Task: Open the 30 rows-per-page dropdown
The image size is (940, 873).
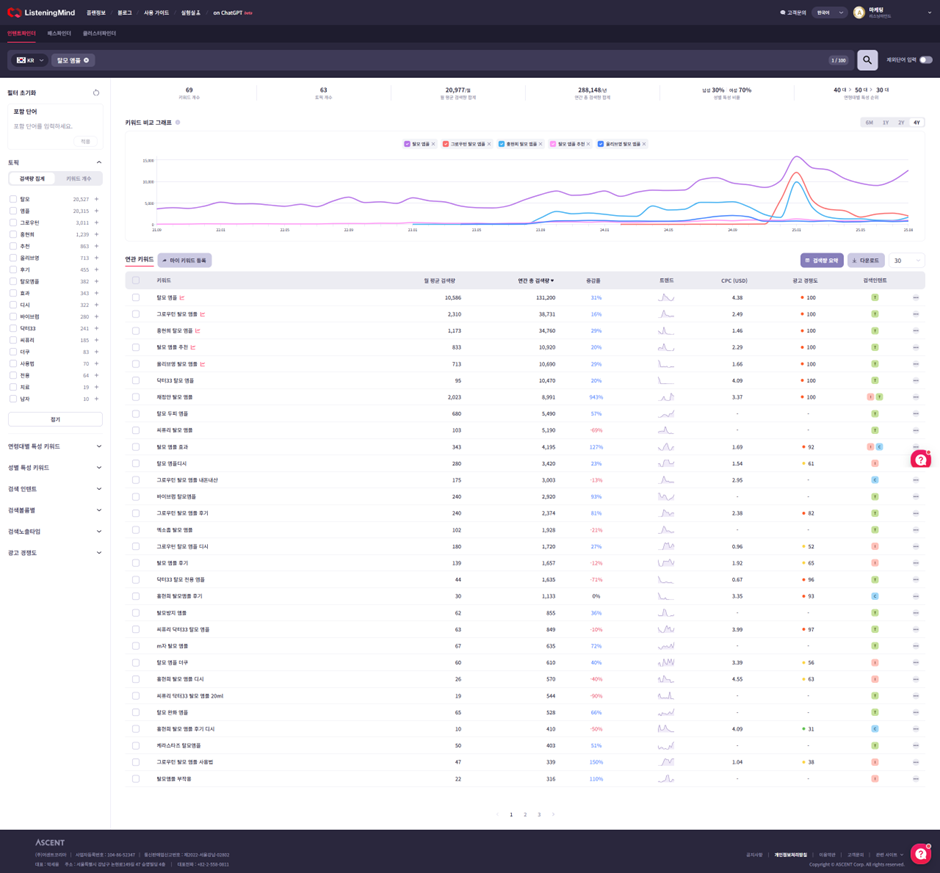Action: [906, 260]
